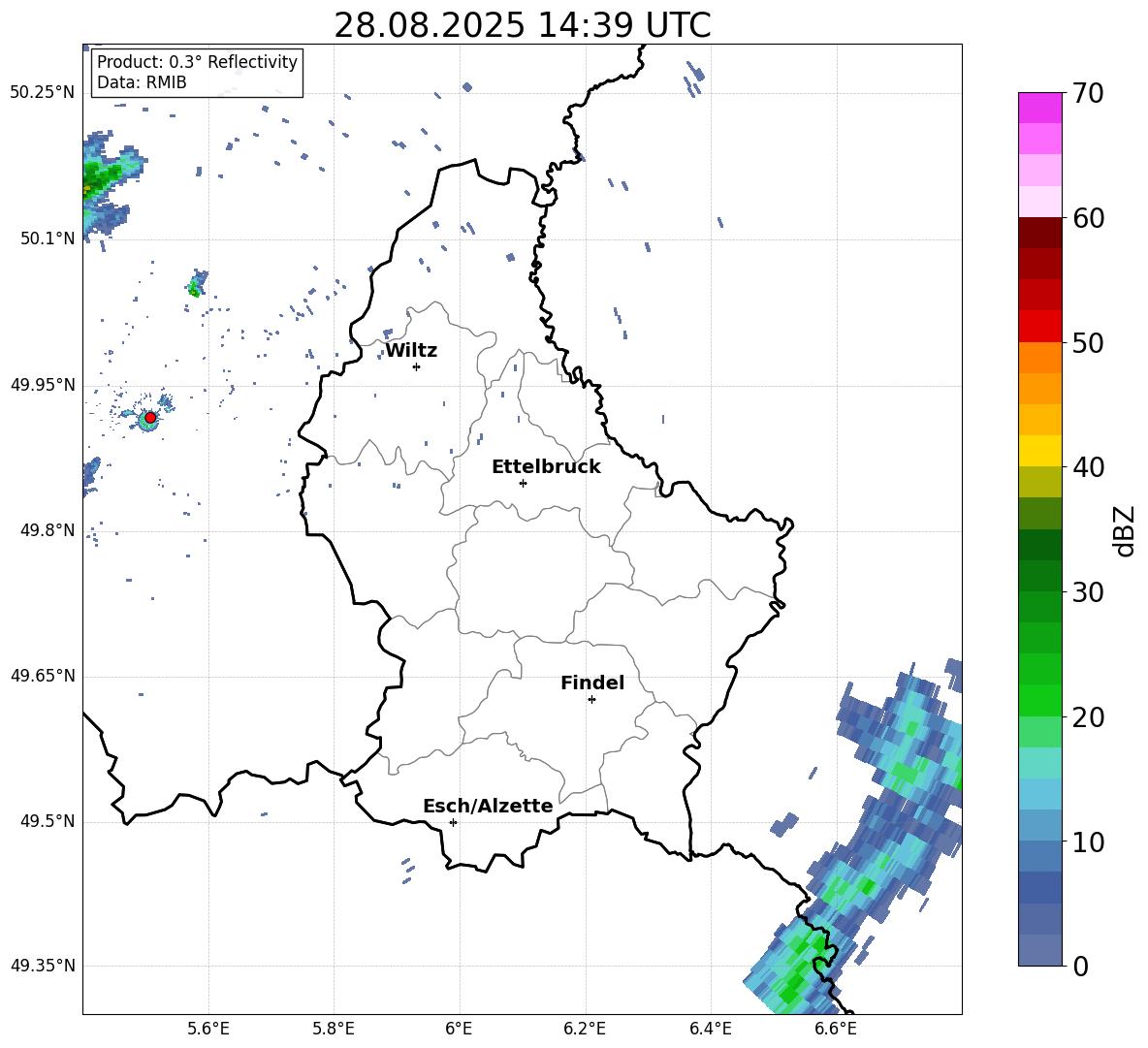Click the colorbar tick value 60
This screenshot has width=1148, height=1048.
tap(1088, 218)
